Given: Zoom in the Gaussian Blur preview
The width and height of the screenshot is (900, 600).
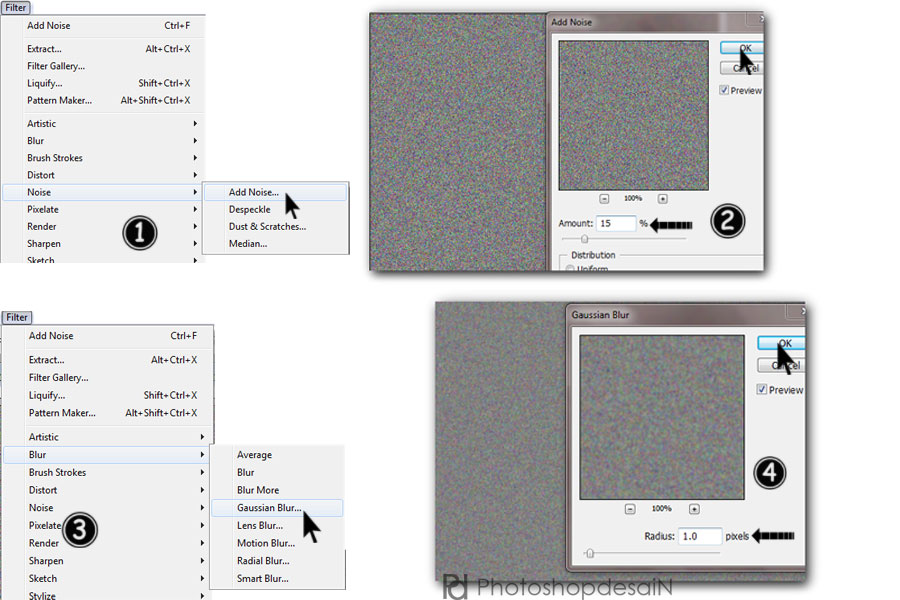Looking at the screenshot, I should click(694, 508).
